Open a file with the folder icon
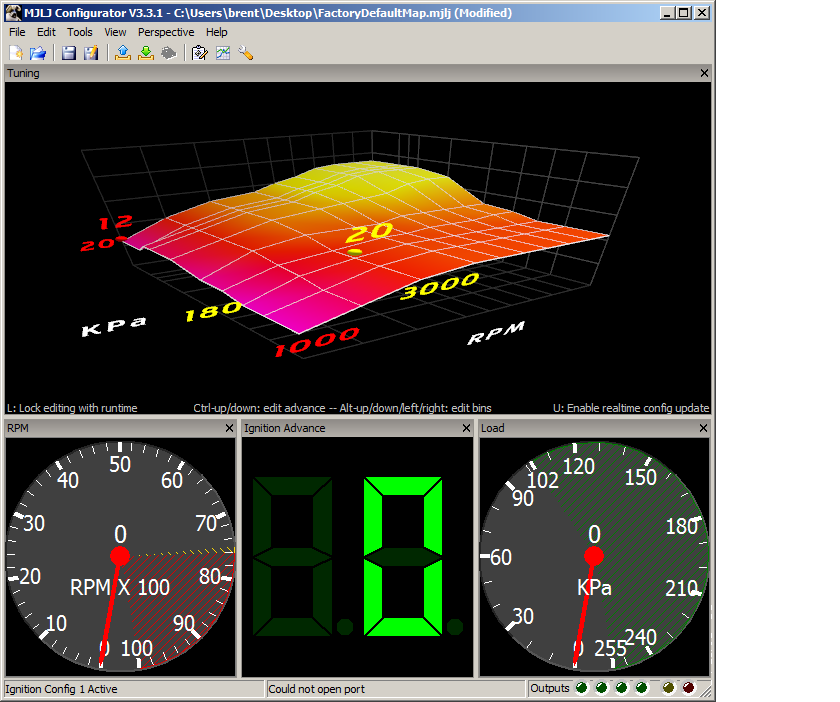 pyautogui.click(x=38, y=53)
